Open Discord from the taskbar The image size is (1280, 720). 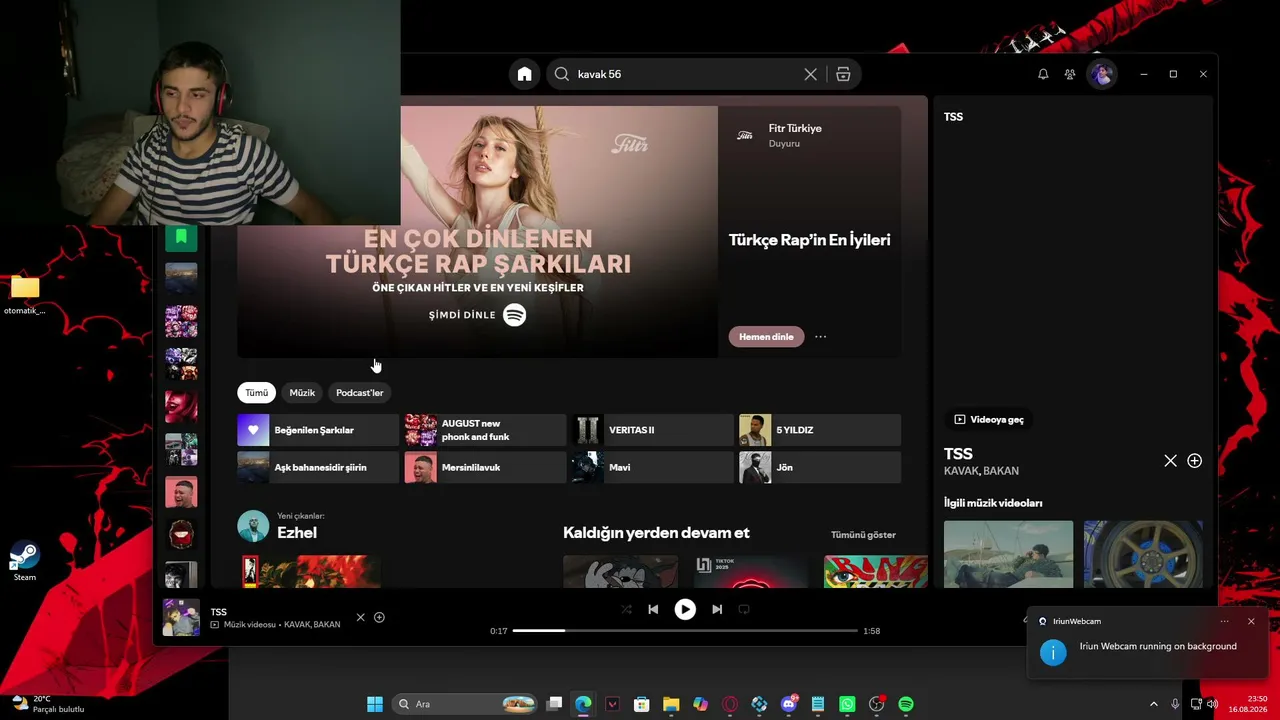pos(789,704)
